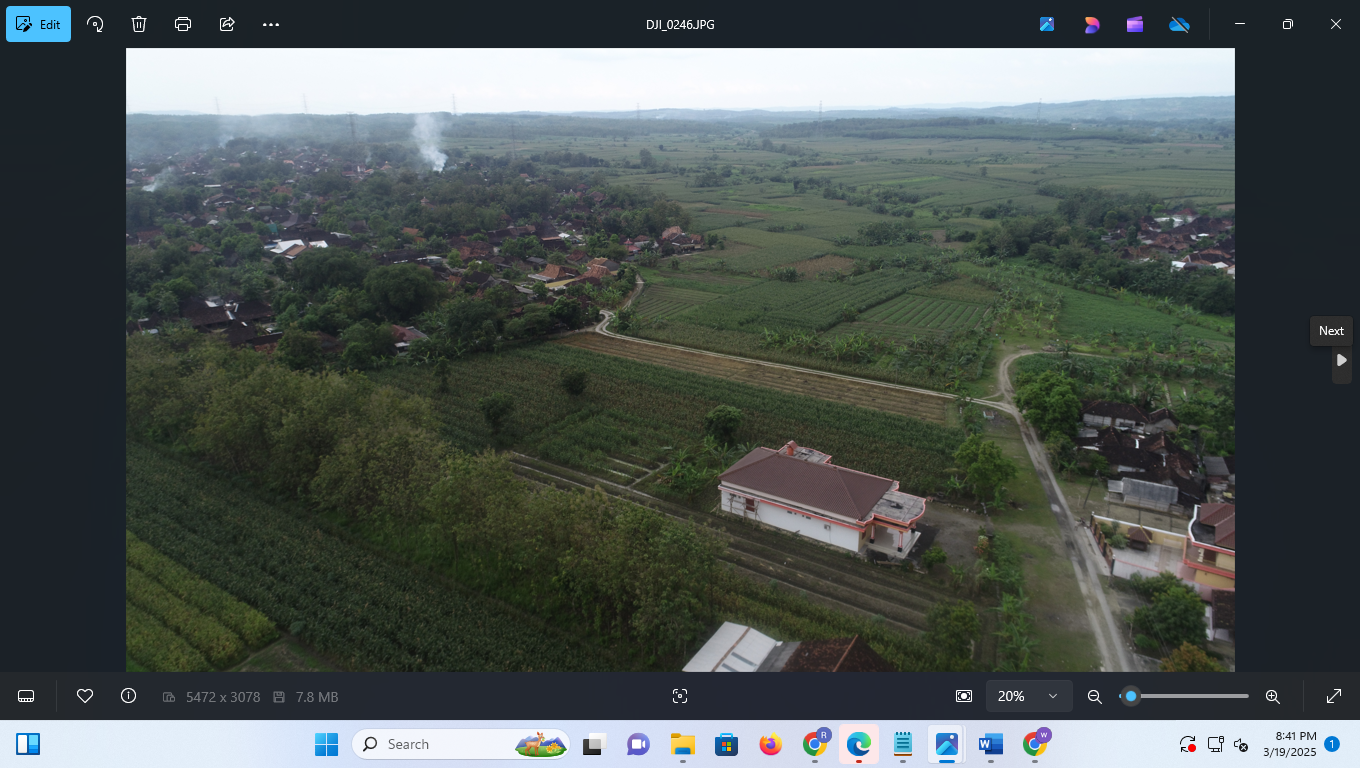Viewport: 1360px width, 768px height.
Task: Delete the photo using the trash icon
Action: coord(139,24)
